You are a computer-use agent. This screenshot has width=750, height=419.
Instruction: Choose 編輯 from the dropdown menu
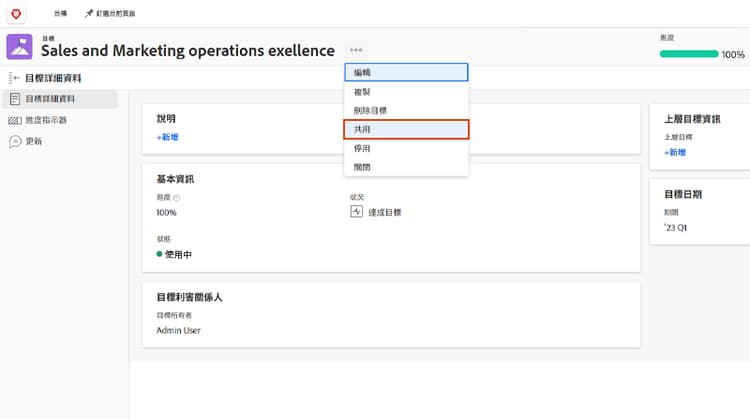click(405, 72)
